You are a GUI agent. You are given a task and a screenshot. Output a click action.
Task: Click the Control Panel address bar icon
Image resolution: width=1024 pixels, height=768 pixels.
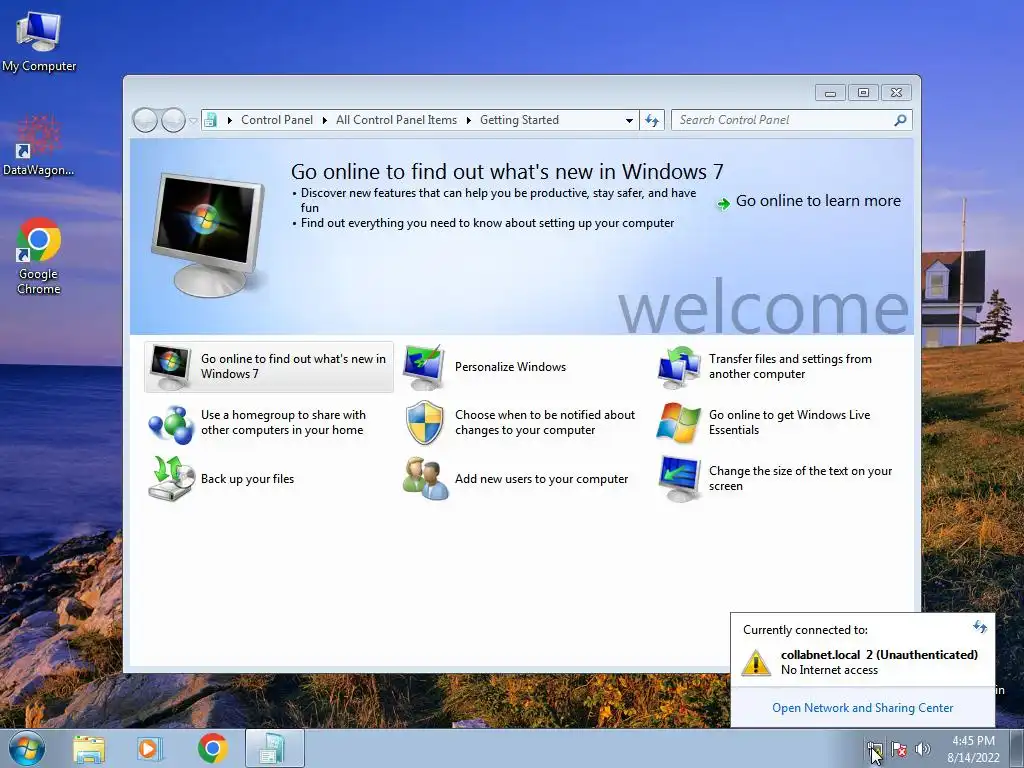tap(210, 120)
